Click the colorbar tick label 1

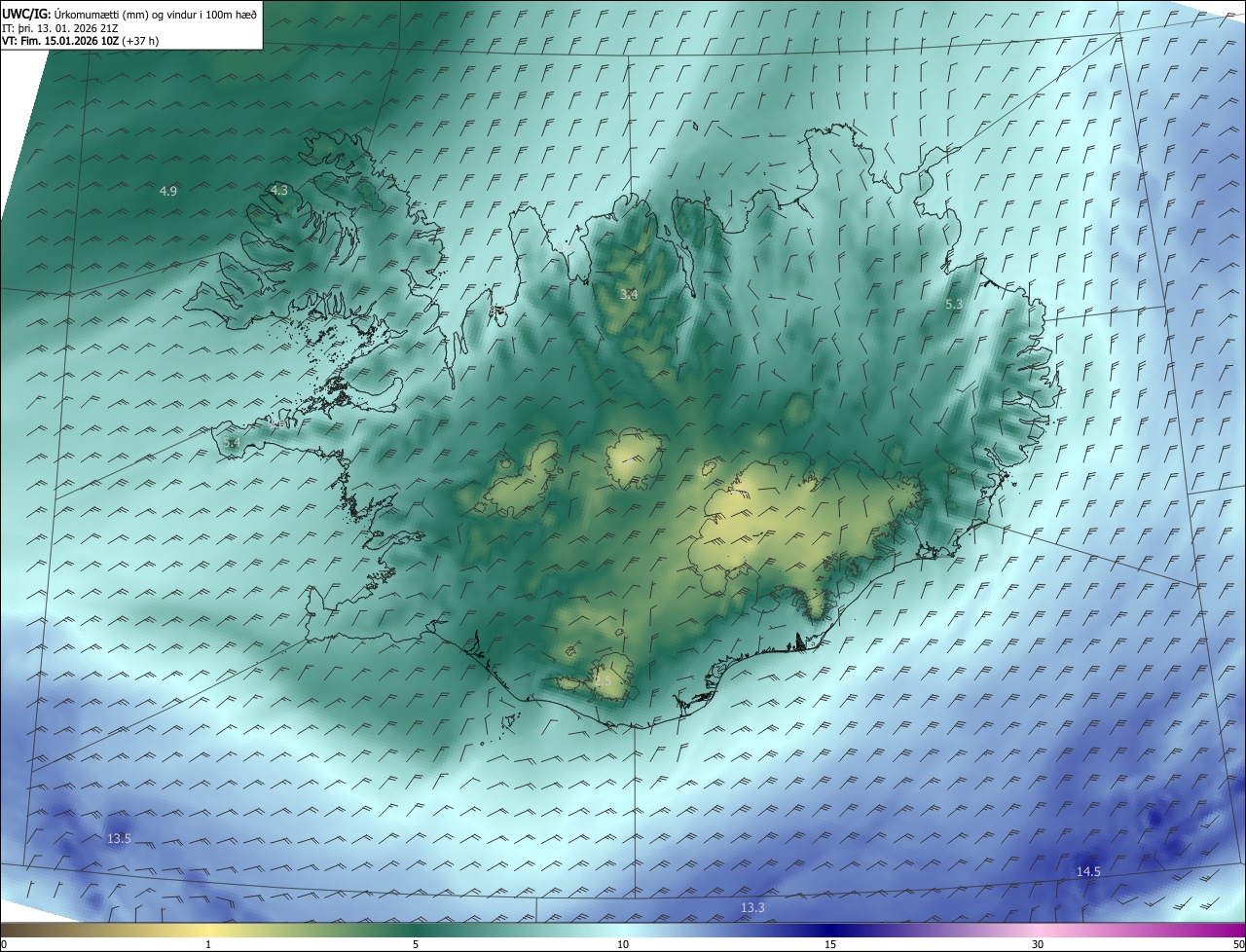(208, 944)
